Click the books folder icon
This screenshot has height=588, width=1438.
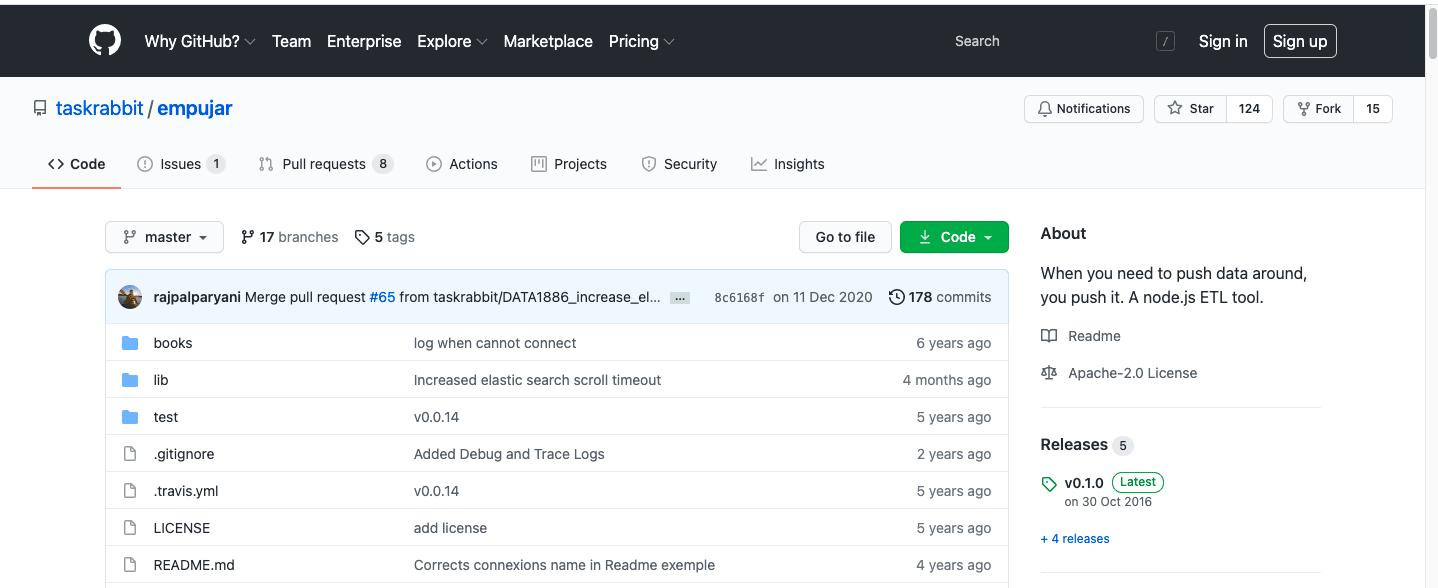point(130,343)
